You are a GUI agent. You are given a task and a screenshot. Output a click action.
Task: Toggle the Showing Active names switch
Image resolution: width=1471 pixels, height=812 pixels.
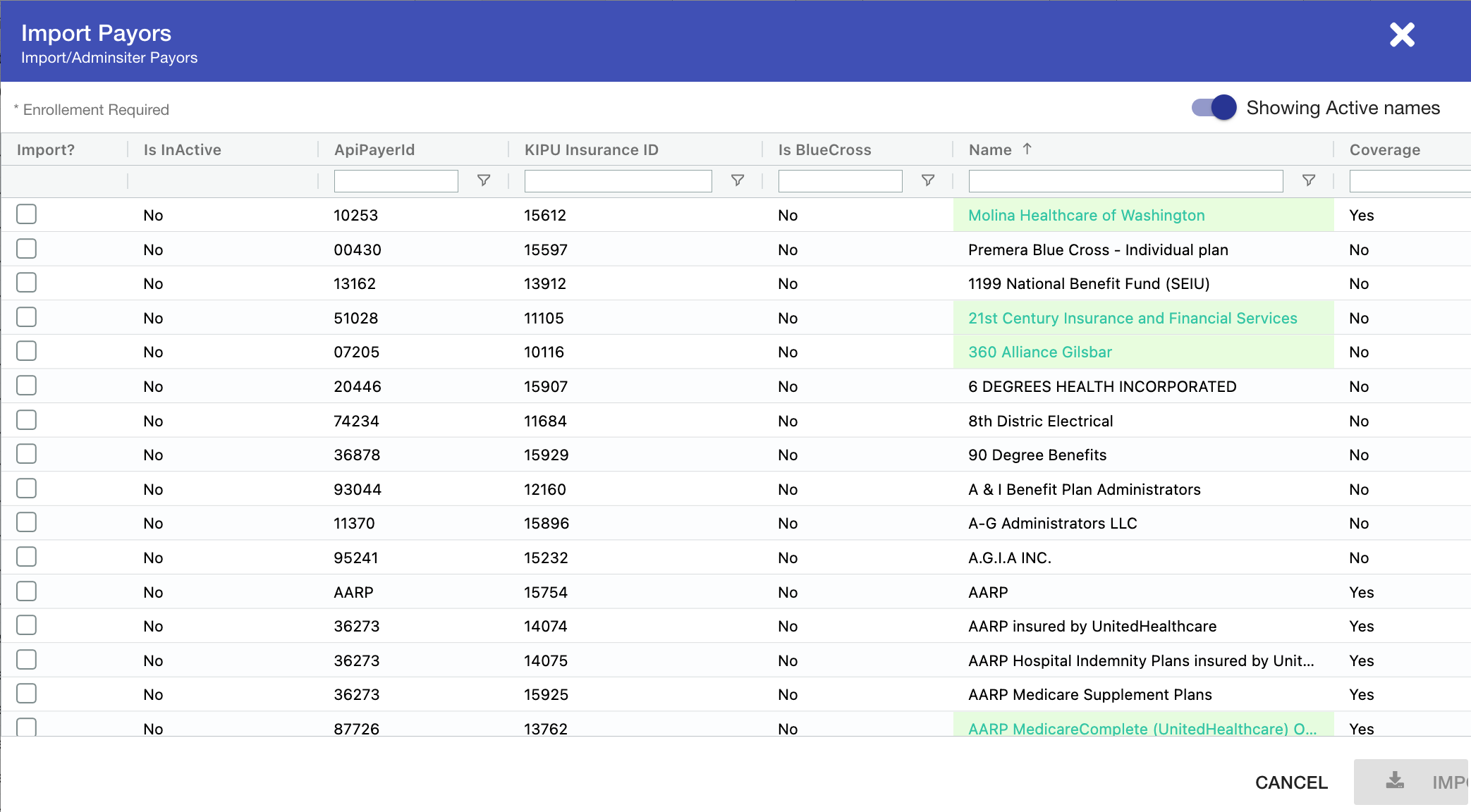click(1214, 108)
